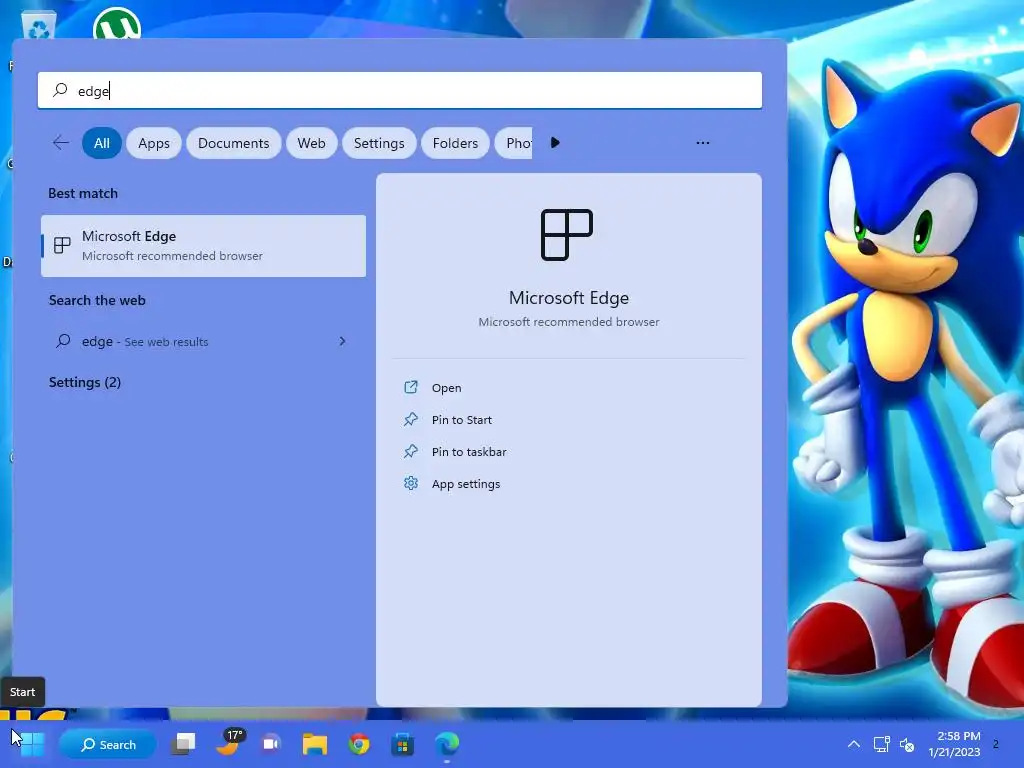Click the web search magnifier icon
Viewport: 1024px width, 768px height.
click(x=63, y=340)
